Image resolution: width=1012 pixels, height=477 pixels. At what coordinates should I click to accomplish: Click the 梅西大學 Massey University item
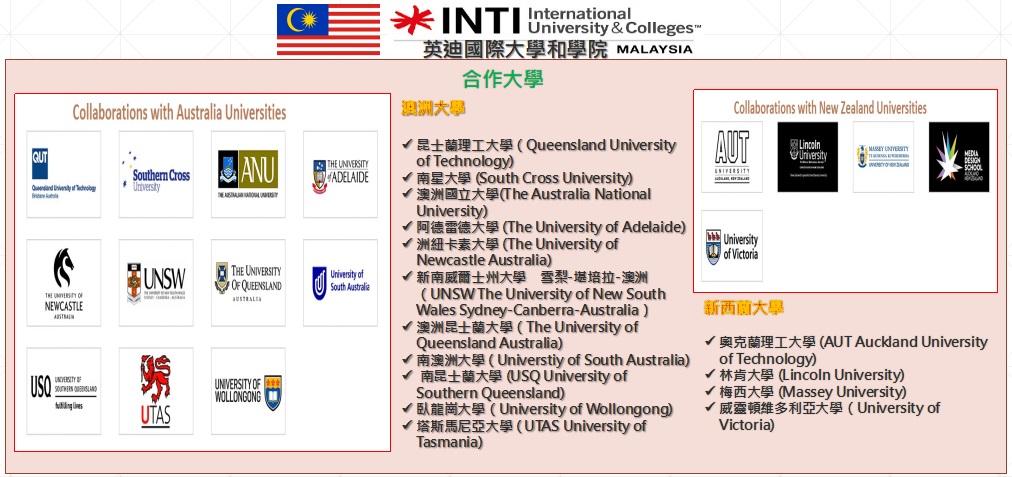point(805,392)
